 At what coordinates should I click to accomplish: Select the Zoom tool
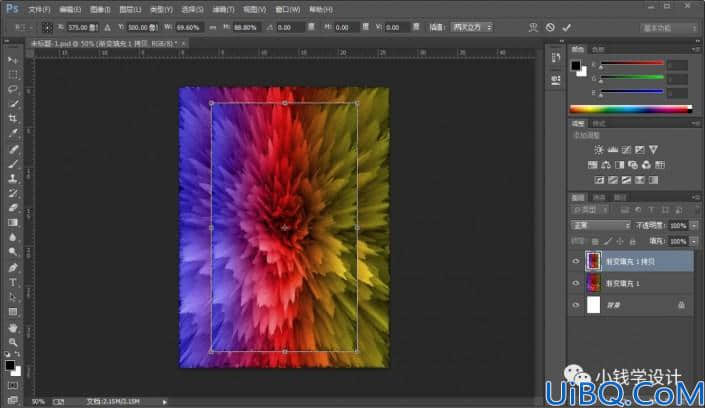click(x=13, y=343)
